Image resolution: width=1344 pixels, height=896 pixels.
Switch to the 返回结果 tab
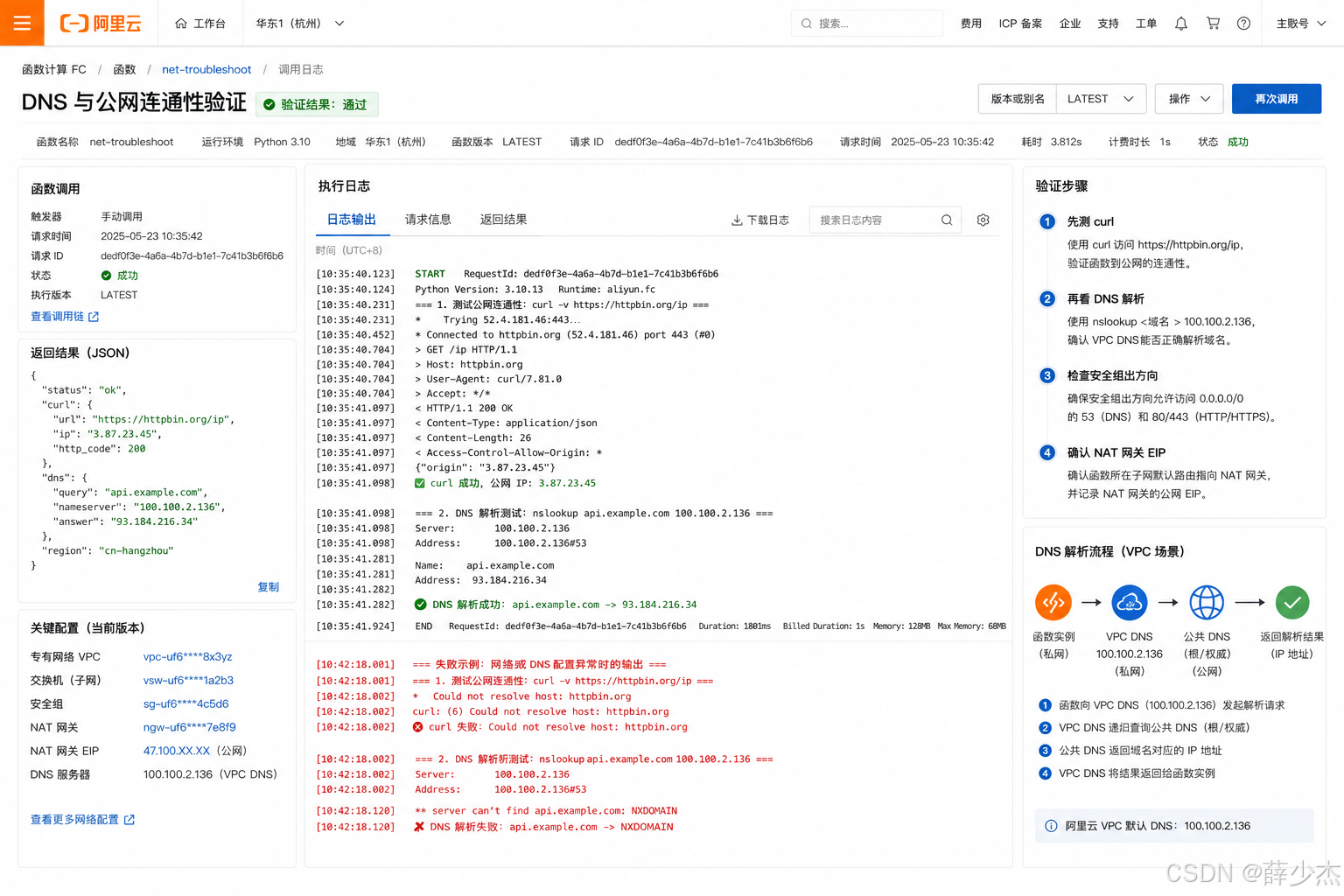click(503, 220)
